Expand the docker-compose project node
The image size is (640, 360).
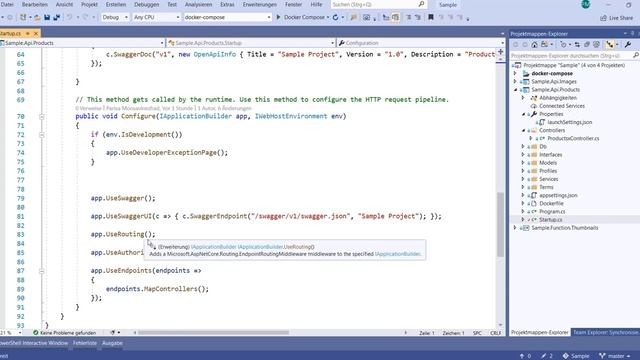(x=515, y=73)
